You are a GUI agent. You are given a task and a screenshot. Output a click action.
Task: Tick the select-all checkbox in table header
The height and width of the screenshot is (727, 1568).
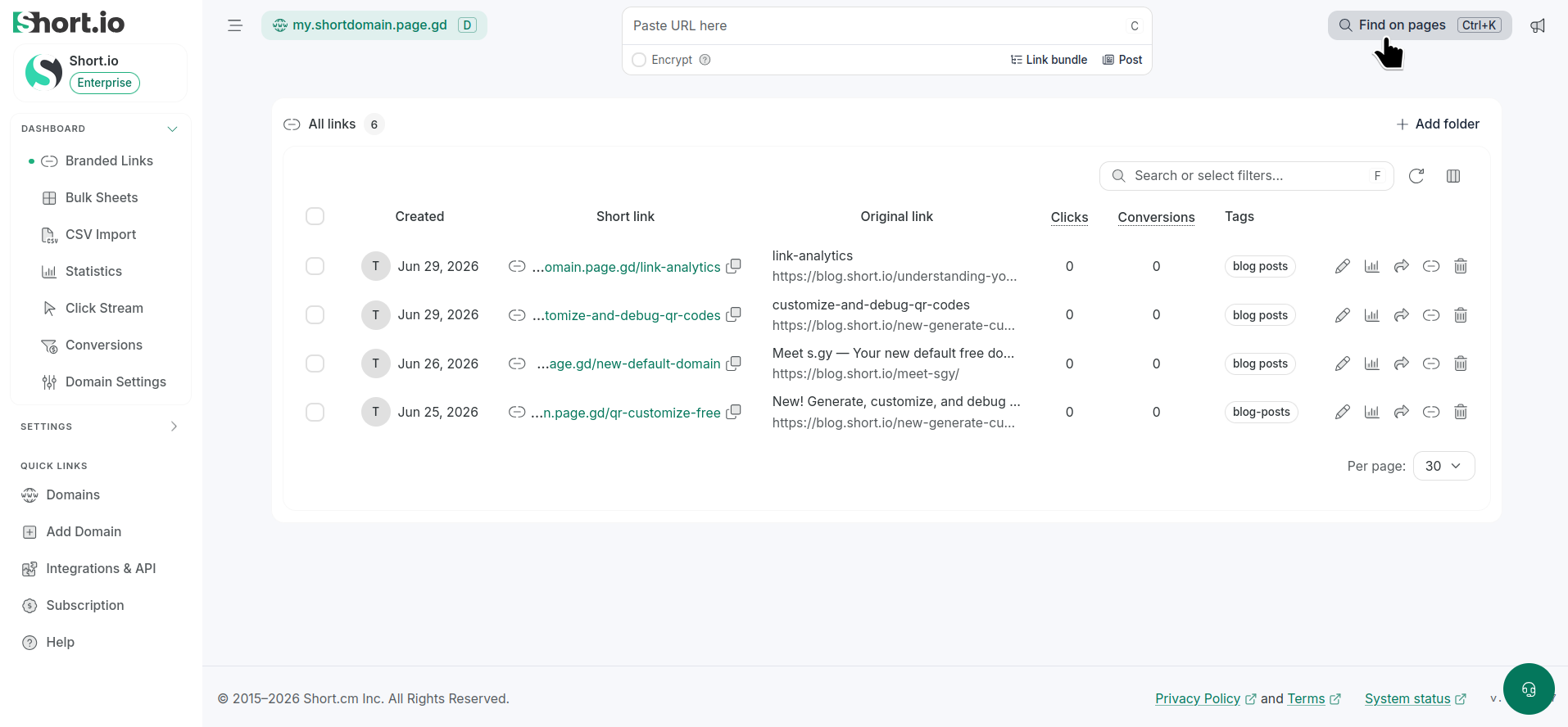point(315,216)
